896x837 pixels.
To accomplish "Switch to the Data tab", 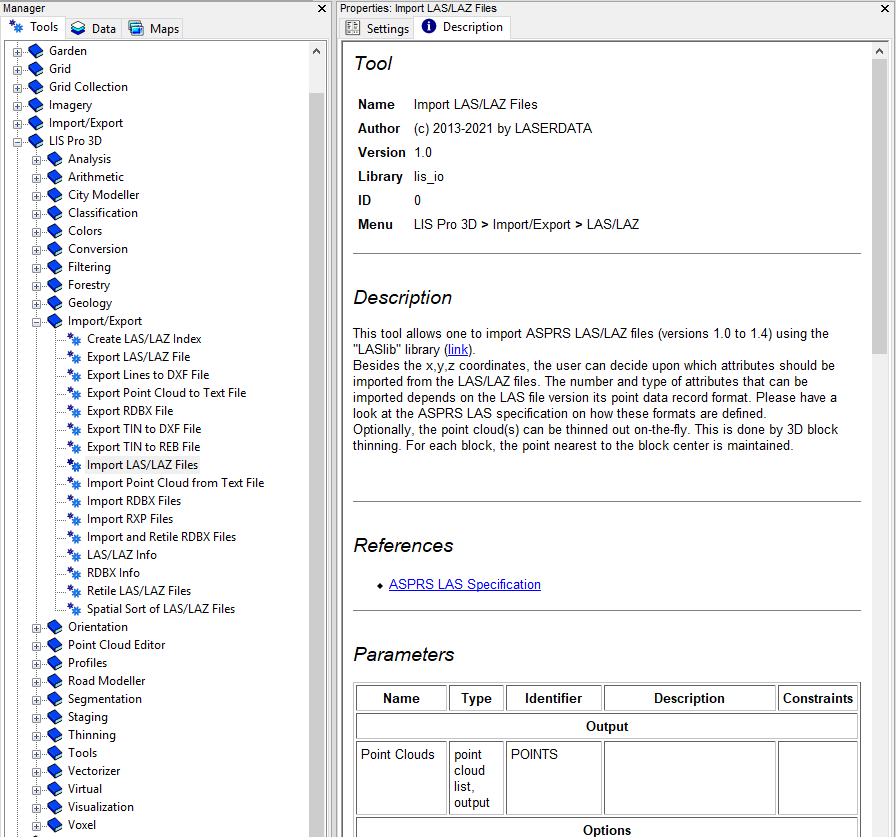I will [94, 29].
